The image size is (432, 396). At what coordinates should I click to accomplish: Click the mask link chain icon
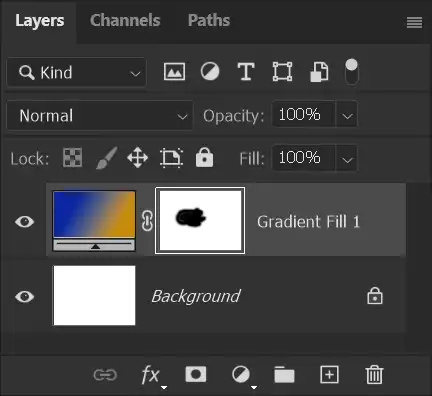[147, 221]
